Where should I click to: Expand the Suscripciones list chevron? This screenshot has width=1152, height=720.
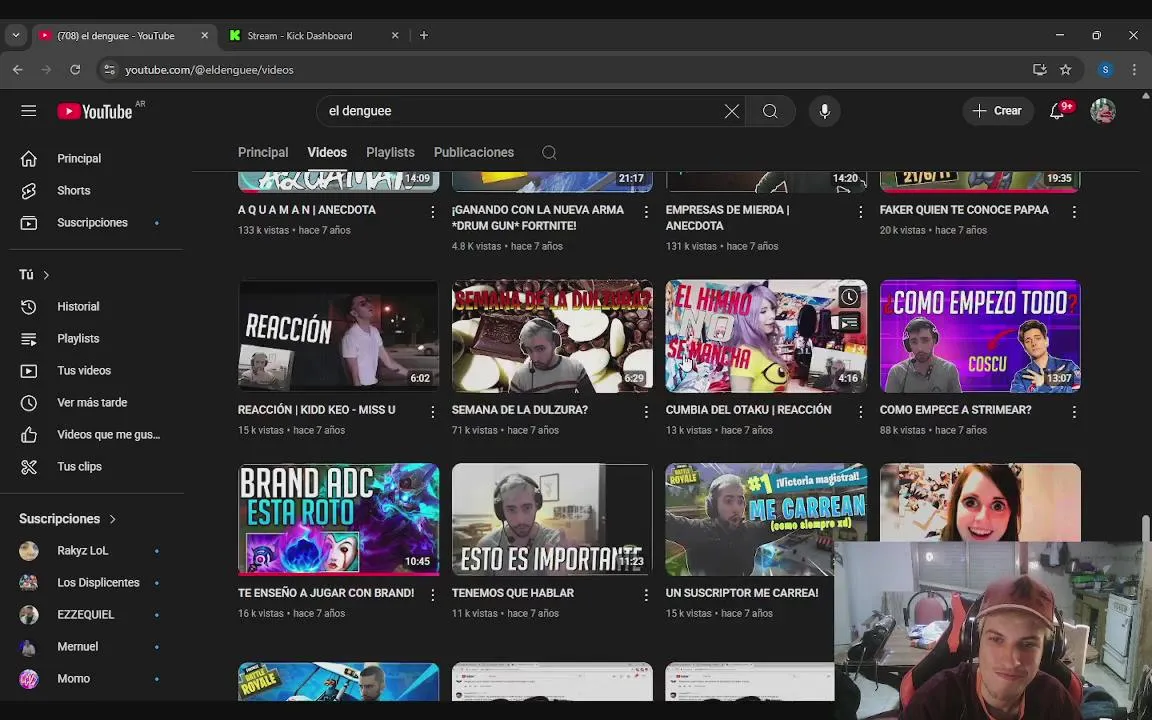[x=112, y=519]
